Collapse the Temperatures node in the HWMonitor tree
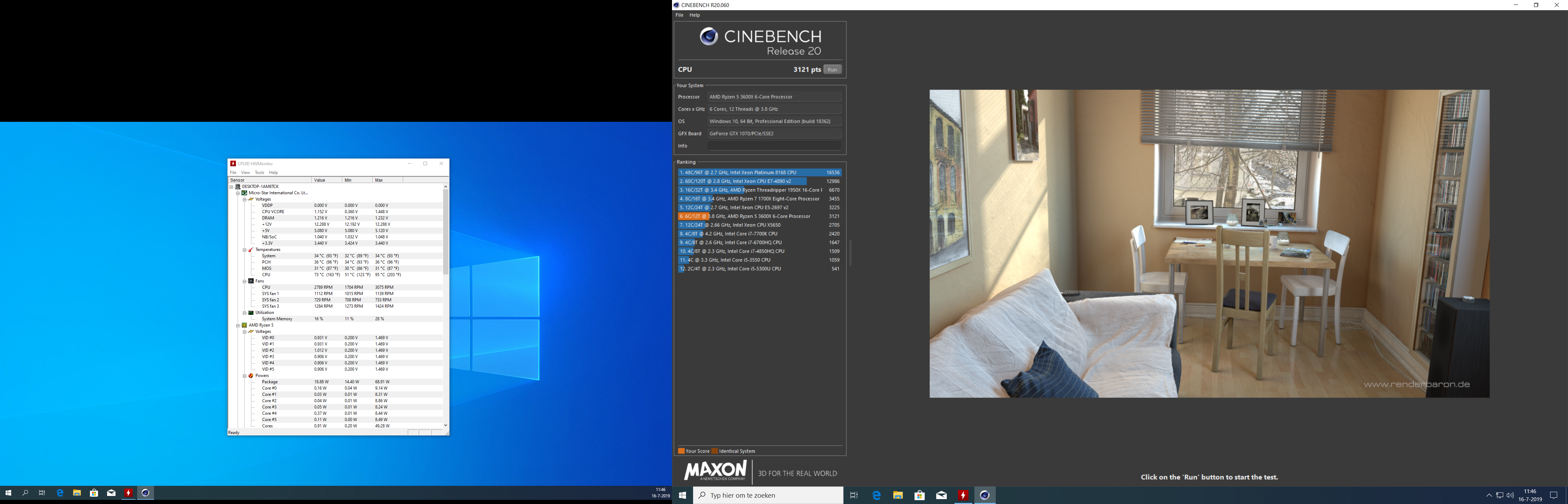The image size is (1568, 504). (x=245, y=250)
